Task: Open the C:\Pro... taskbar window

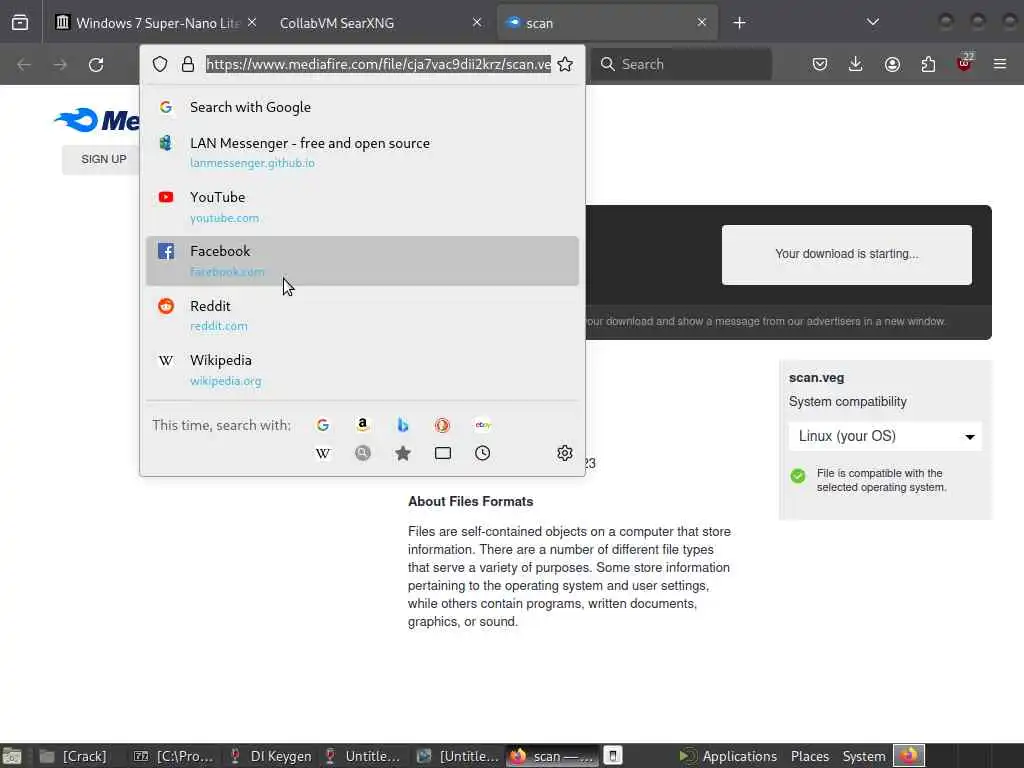Action: [174, 756]
